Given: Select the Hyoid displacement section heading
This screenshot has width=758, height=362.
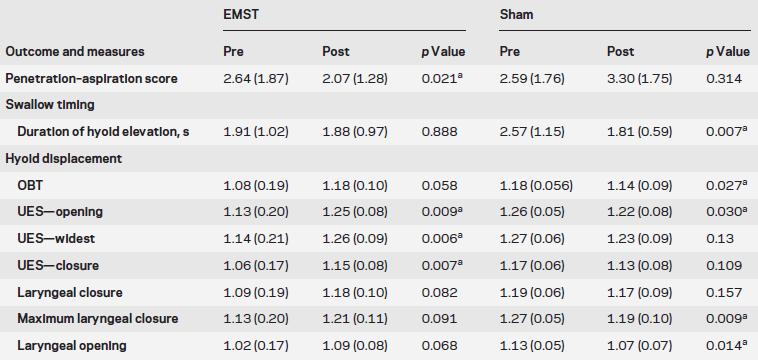Looking at the screenshot, I should pos(63,159).
